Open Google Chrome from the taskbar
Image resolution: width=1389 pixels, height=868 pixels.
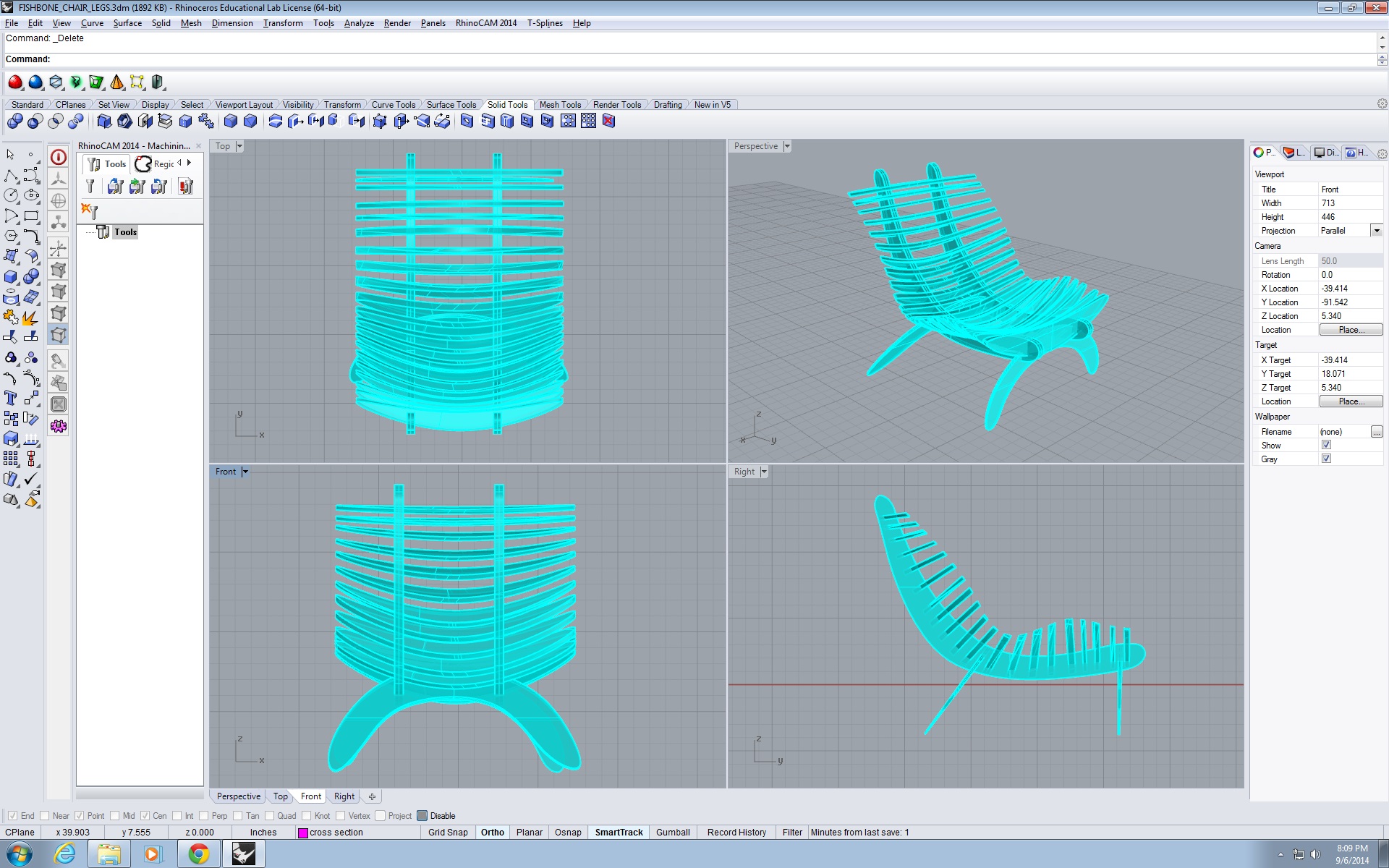pos(198,854)
